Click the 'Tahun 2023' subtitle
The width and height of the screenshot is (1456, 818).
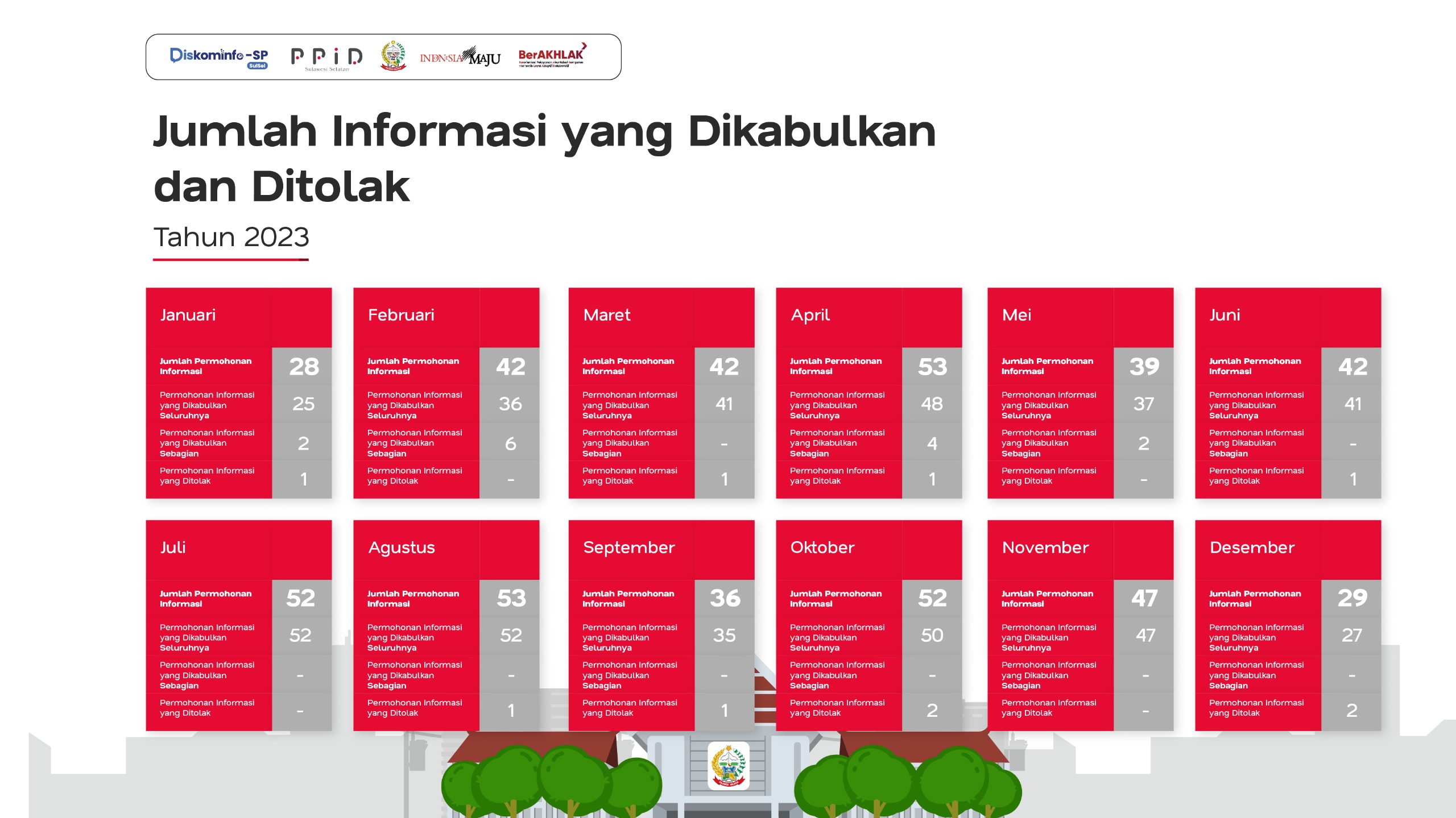click(x=231, y=237)
